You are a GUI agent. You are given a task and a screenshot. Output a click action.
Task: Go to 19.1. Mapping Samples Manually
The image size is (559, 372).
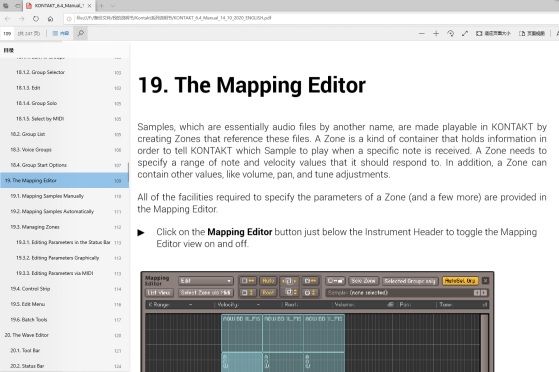coord(64,196)
